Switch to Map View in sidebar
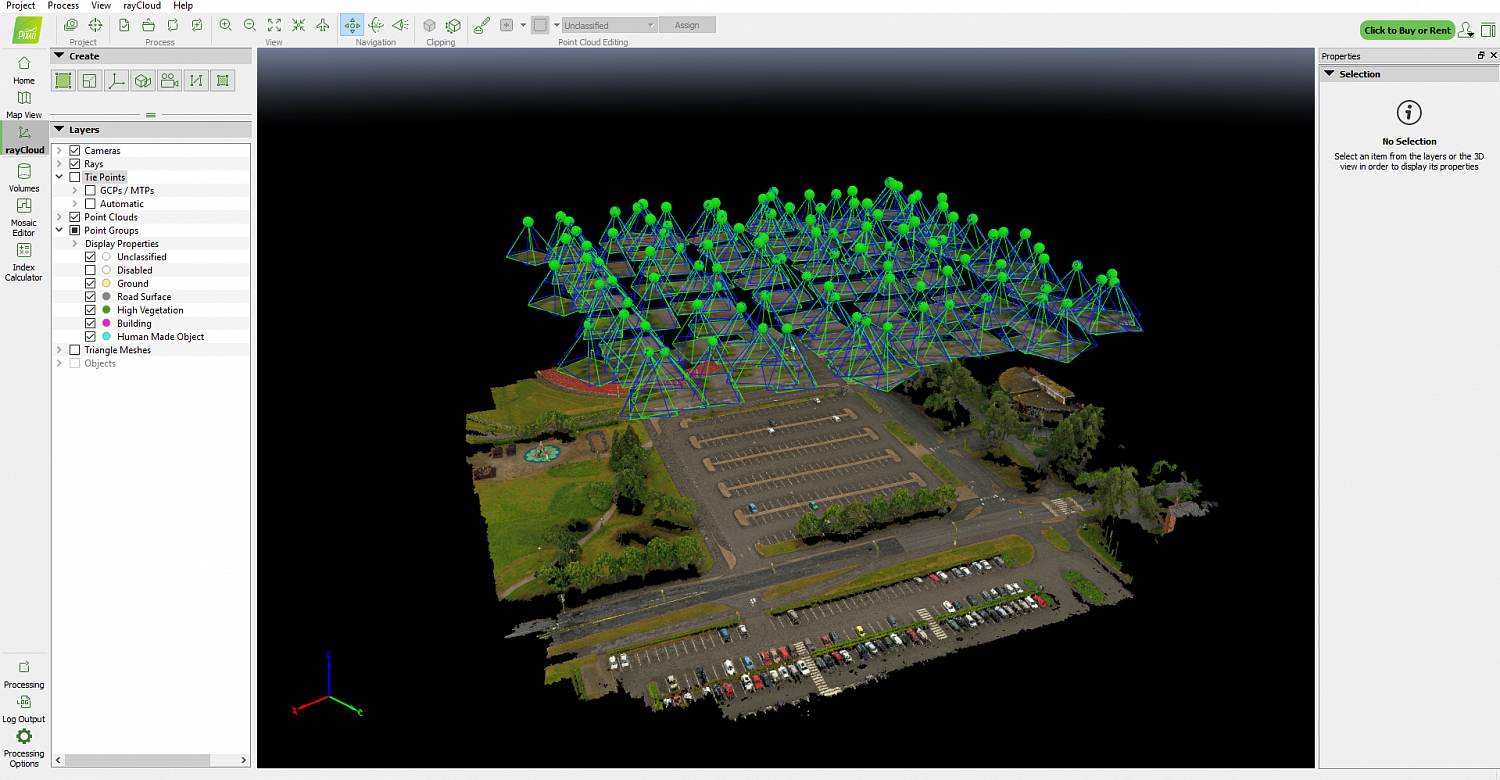This screenshot has width=1500, height=780. [24, 103]
